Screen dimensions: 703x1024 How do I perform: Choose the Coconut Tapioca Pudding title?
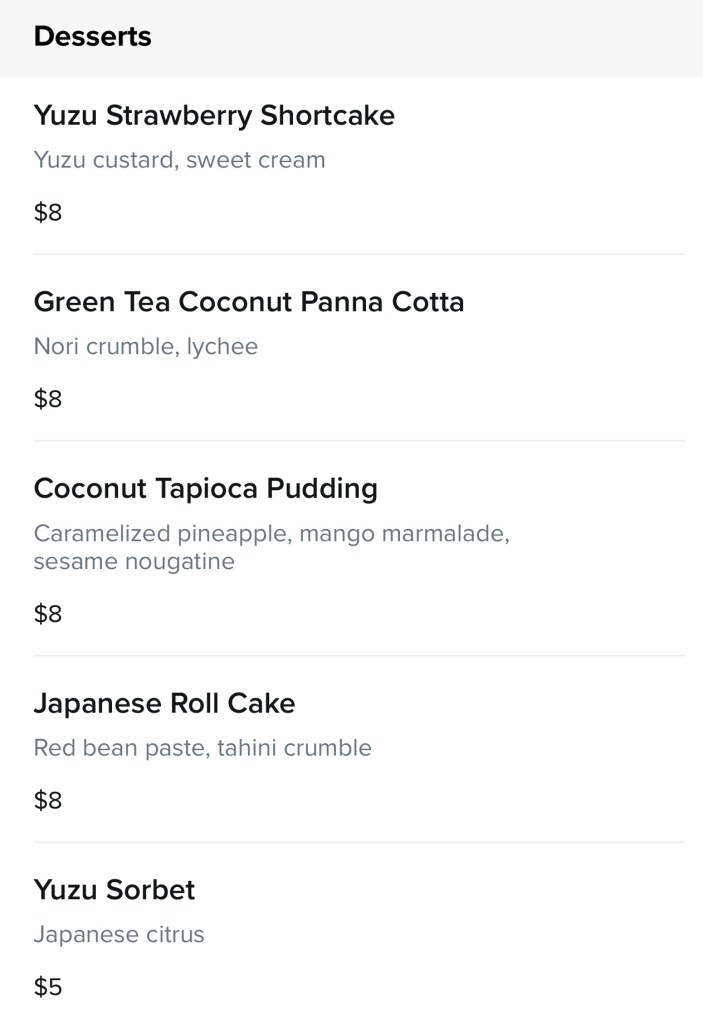click(205, 489)
